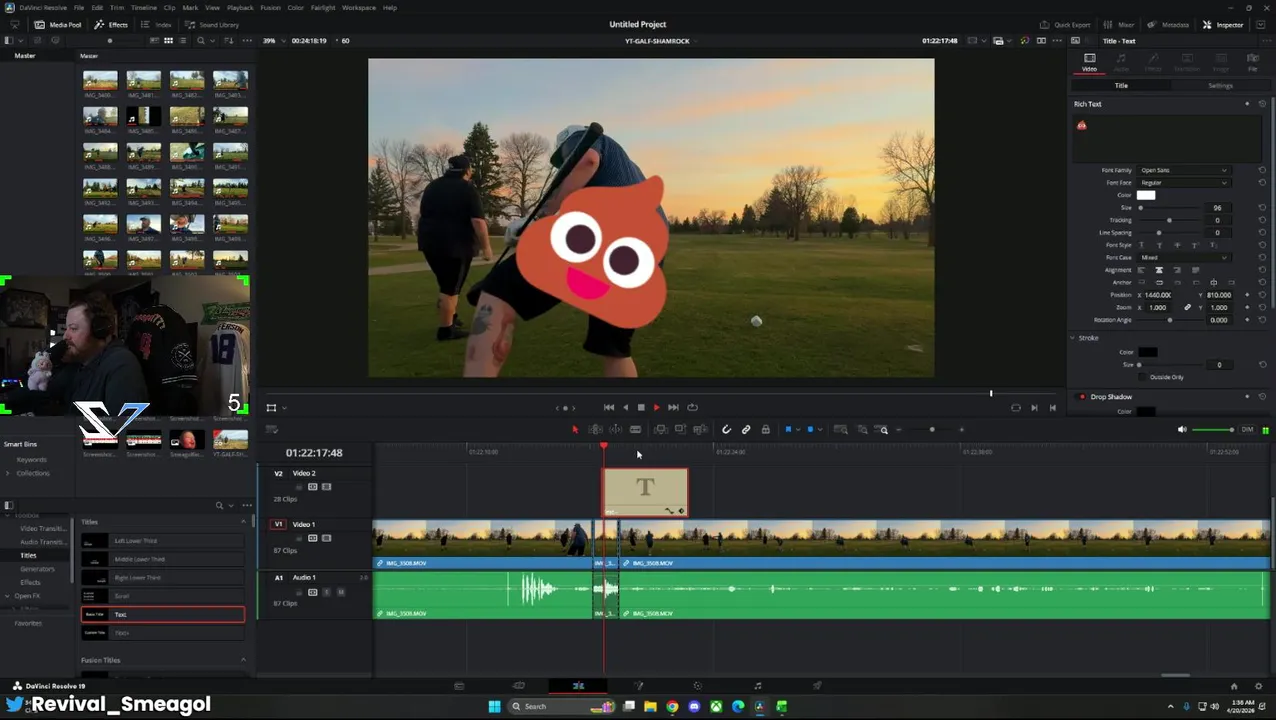Click the Stop button under the viewer
1276x720 pixels.
pyautogui.click(x=641, y=407)
